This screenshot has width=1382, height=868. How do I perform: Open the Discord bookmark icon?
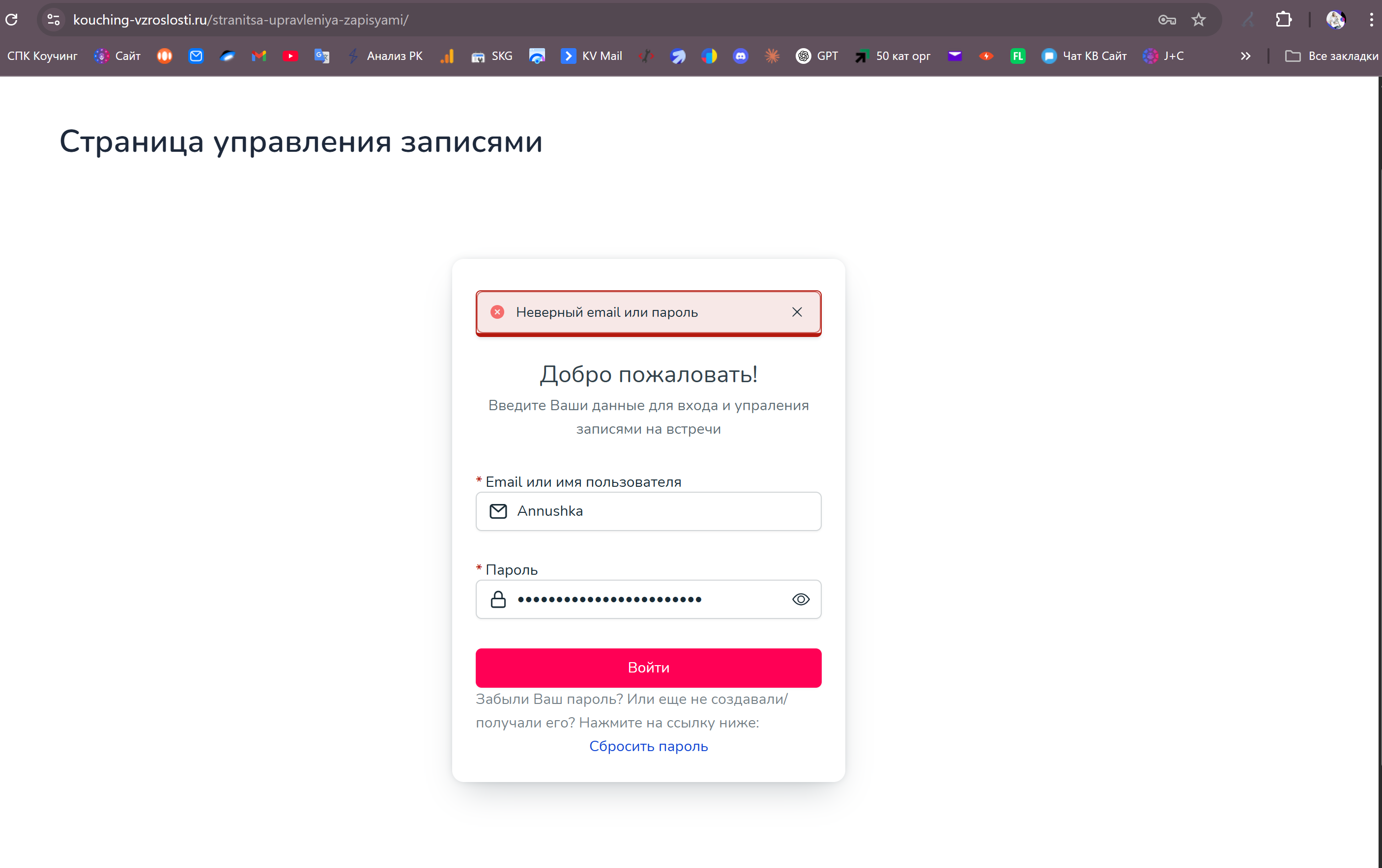[740, 56]
